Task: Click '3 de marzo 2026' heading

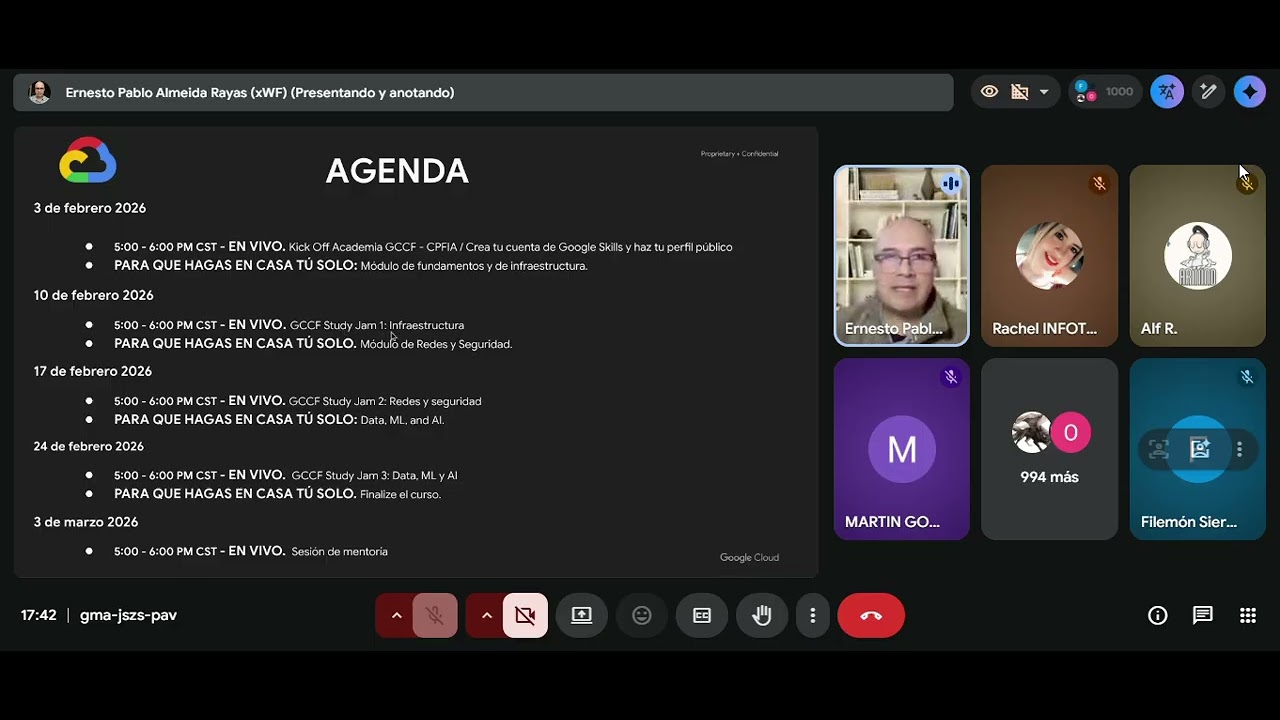Action: [x=86, y=522]
